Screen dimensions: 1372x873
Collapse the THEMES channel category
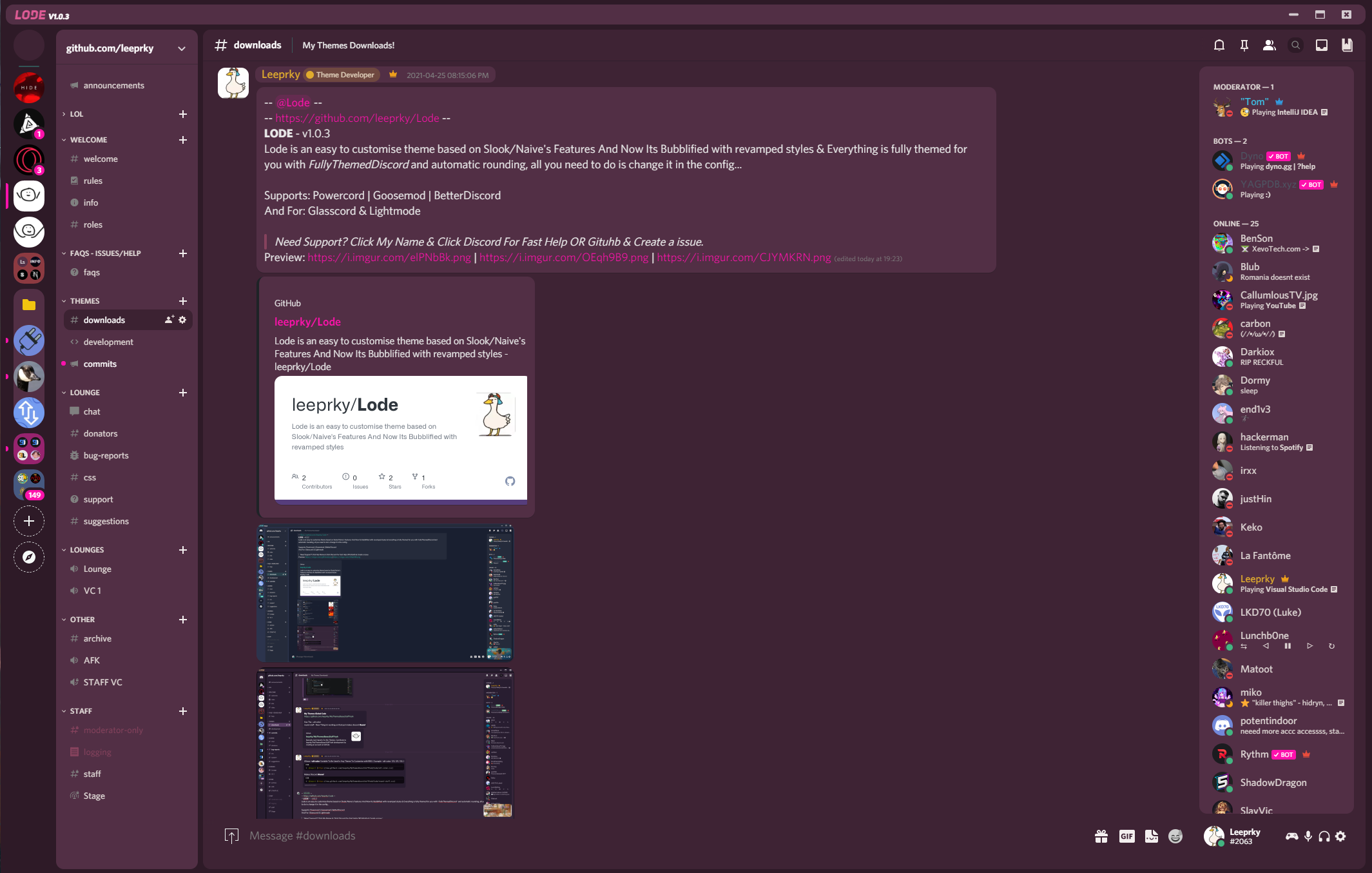(84, 301)
